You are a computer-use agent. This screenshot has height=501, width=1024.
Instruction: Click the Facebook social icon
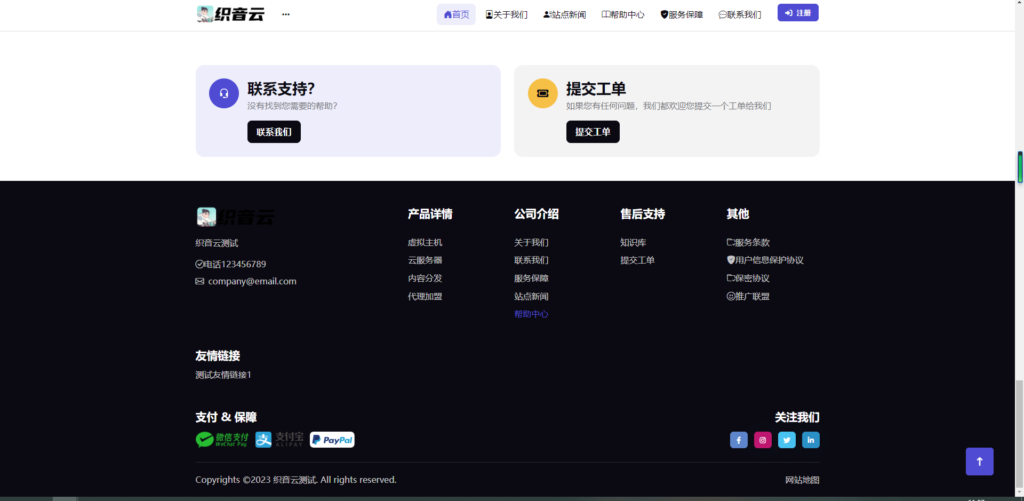coord(739,440)
